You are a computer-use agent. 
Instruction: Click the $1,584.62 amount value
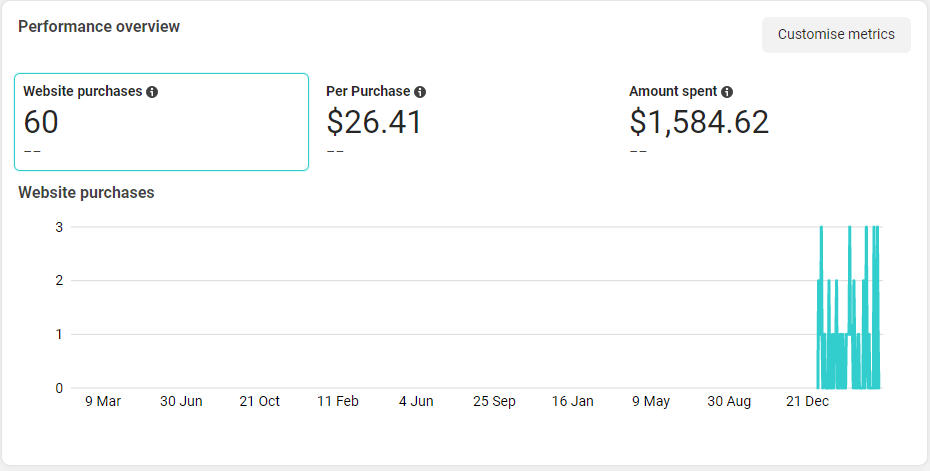699,122
